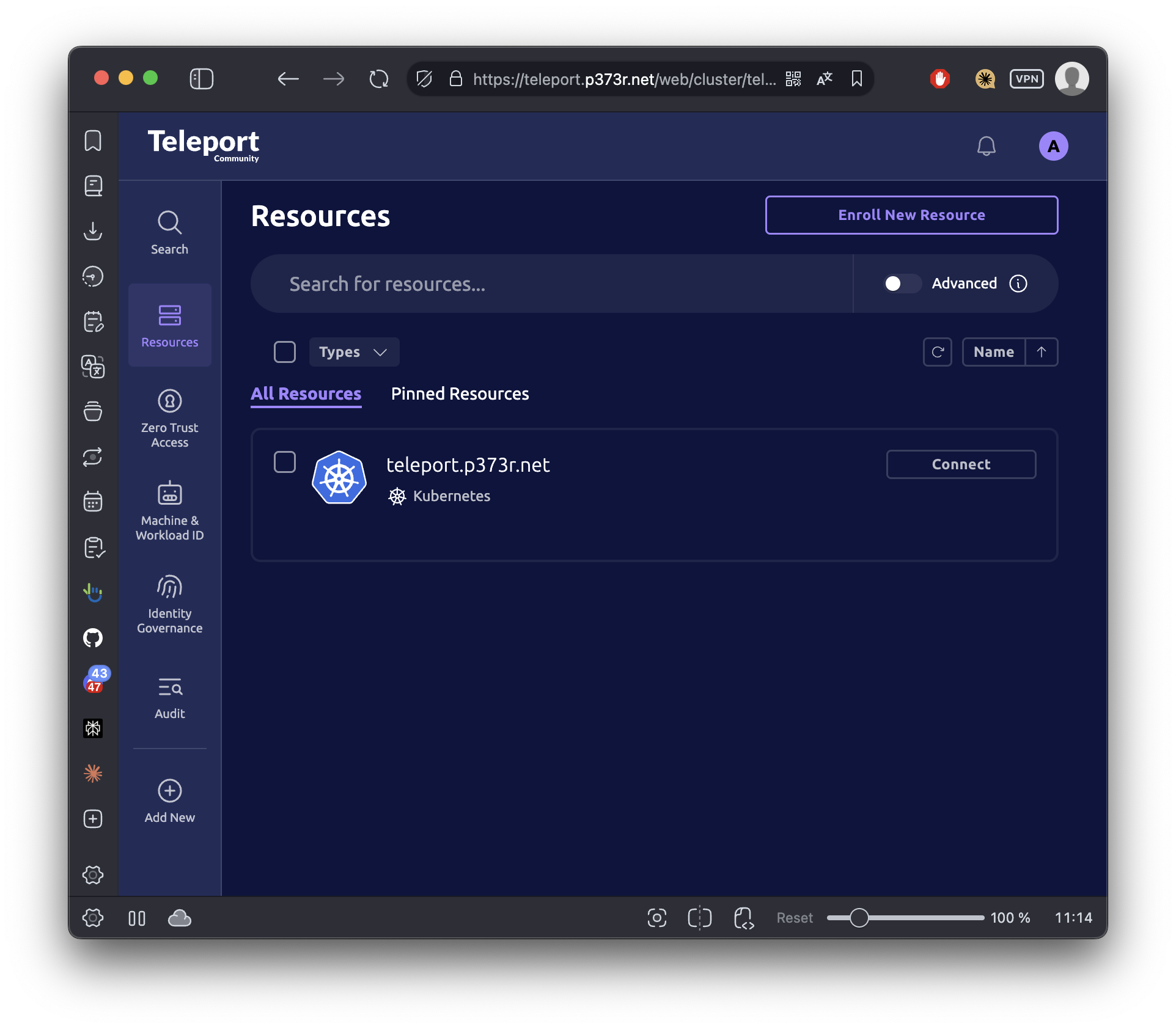Image resolution: width=1176 pixels, height=1029 pixels.
Task: Open the Audit section
Action: (x=169, y=697)
